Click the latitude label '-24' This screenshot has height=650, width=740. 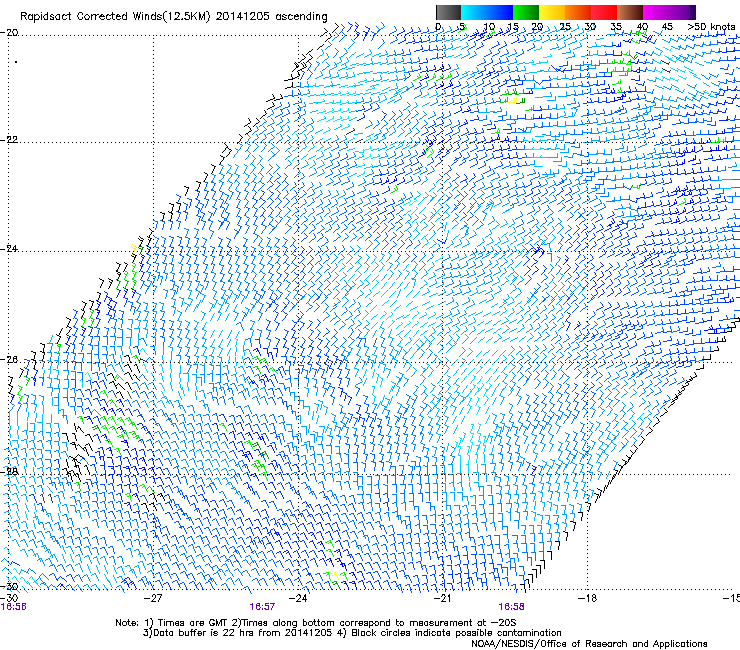(9, 249)
